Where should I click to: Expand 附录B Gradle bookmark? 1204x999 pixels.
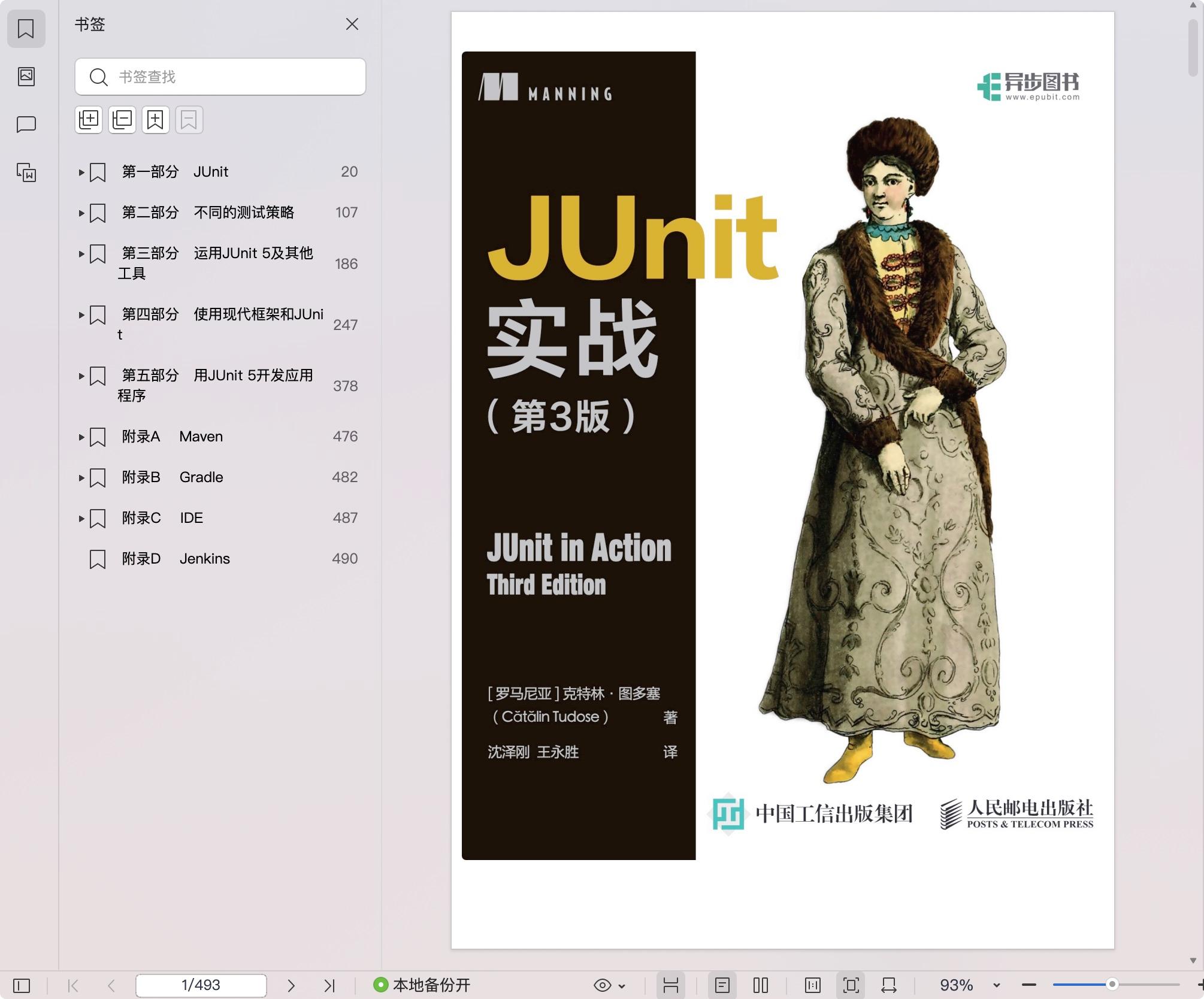point(81,478)
